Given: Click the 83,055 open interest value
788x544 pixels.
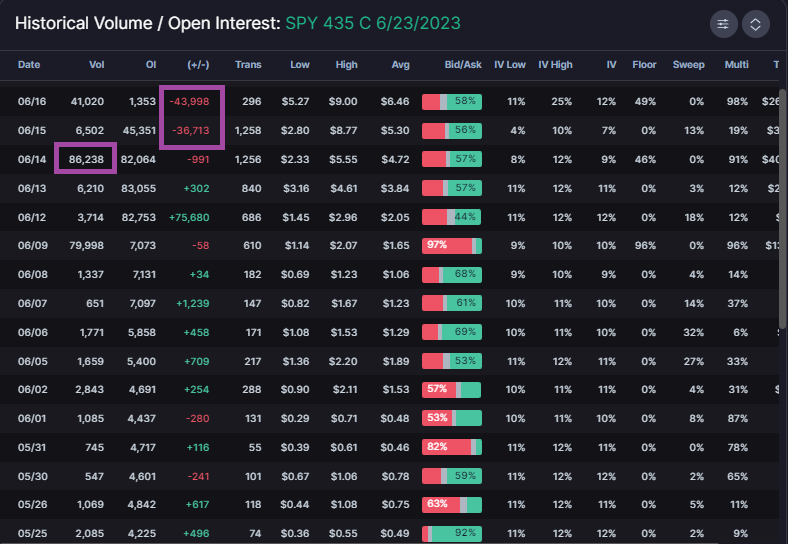Looking at the screenshot, I should point(138,189).
